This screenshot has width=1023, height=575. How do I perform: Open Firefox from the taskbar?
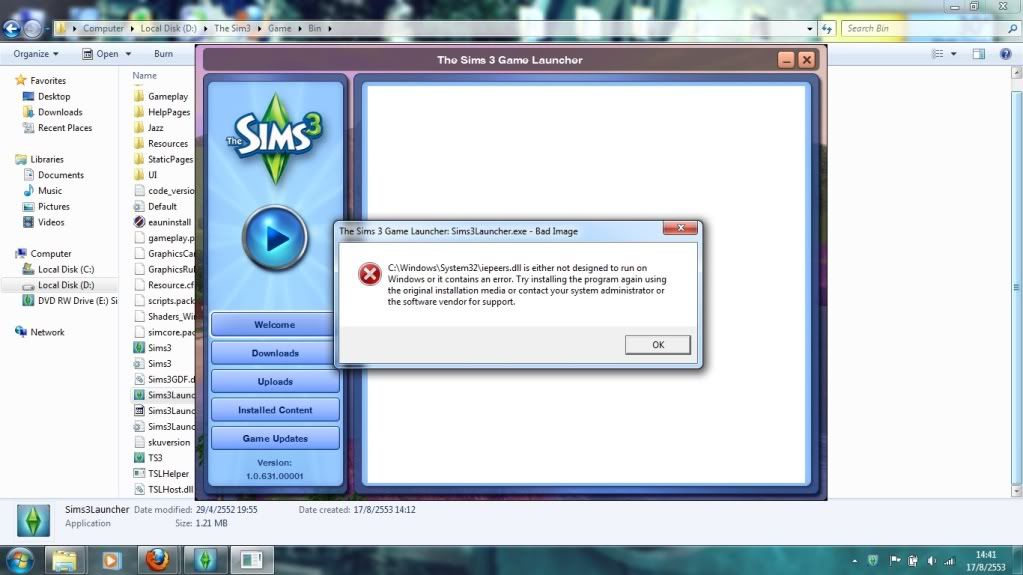[157, 560]
